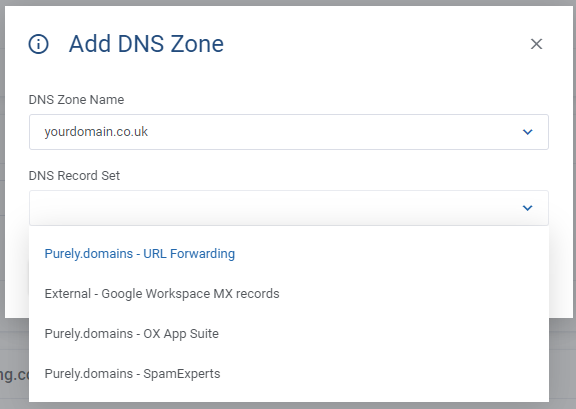Click the yourdomain.co.uk selected value text

click(x=96, y=132)
